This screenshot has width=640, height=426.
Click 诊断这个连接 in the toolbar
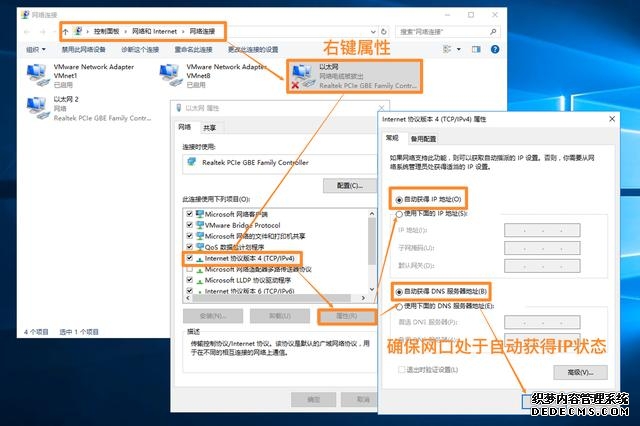pos(140,49)
